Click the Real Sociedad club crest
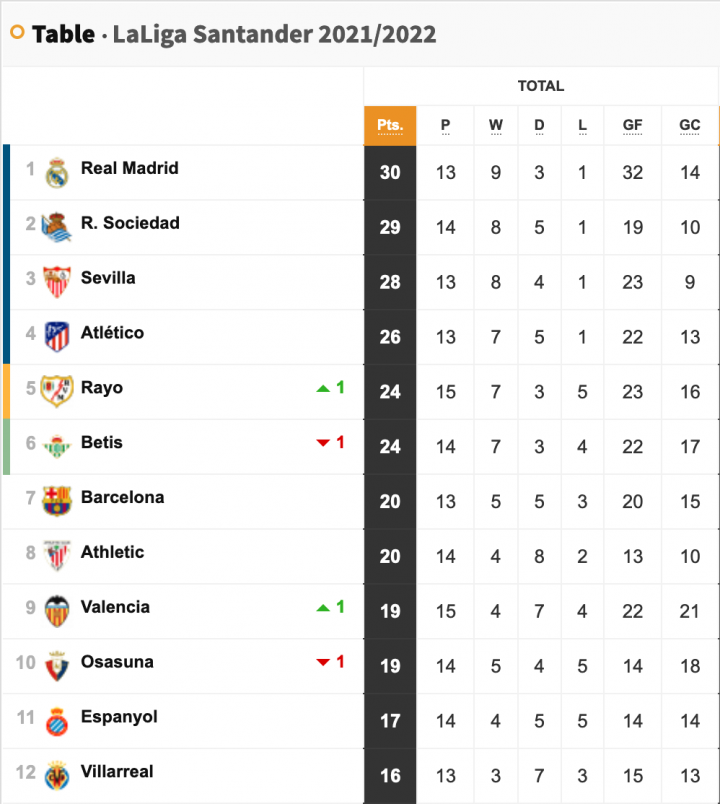The height and width of the screenshot is (804, 720). pyautogui.click(x=56, y=227)
